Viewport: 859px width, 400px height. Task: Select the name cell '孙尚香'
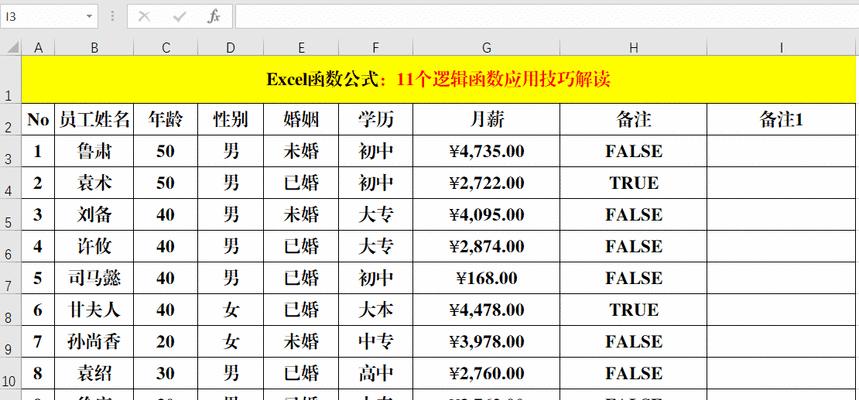94,342
